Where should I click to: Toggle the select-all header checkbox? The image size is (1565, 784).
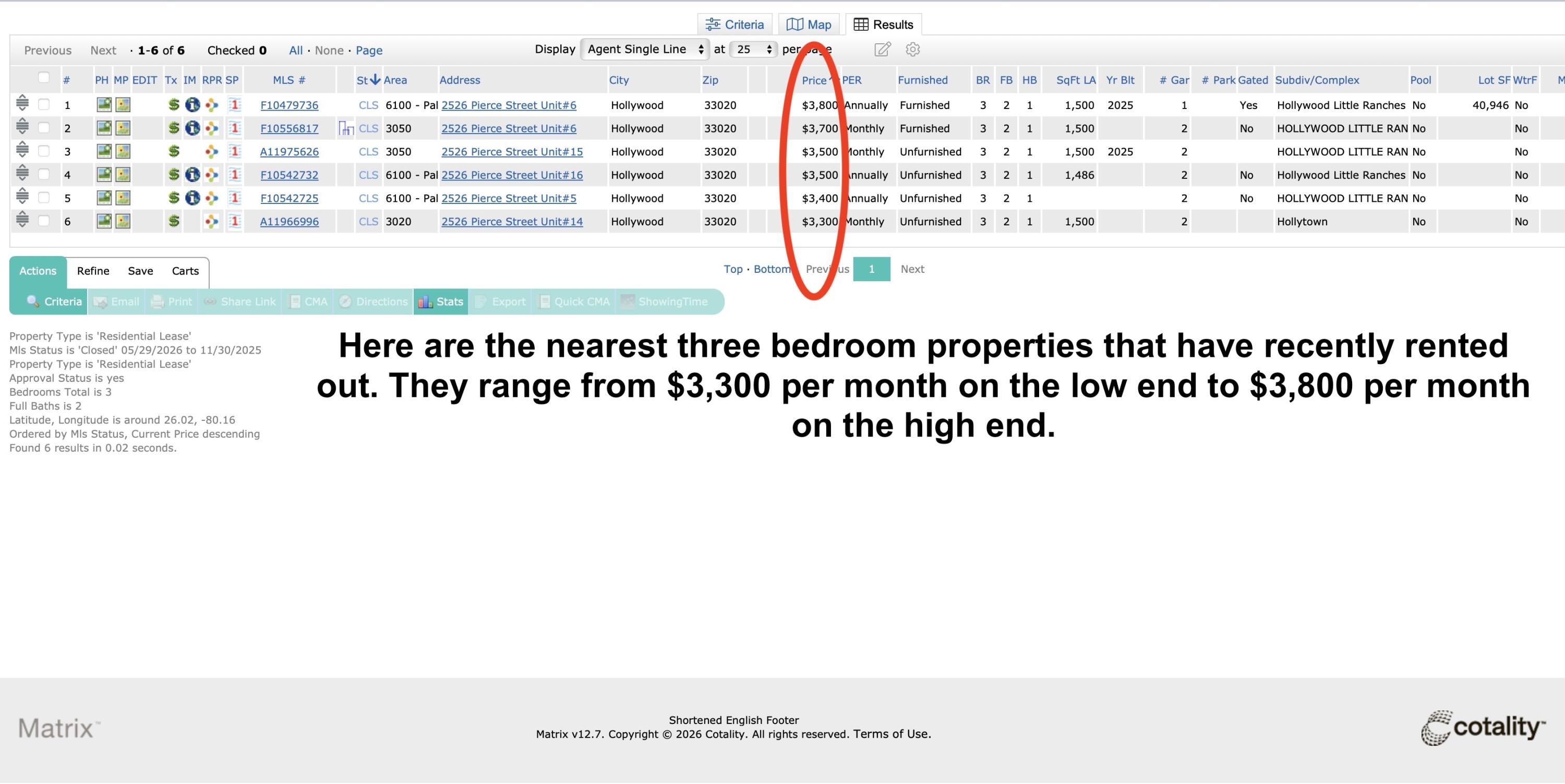click(x=44, y=77)
